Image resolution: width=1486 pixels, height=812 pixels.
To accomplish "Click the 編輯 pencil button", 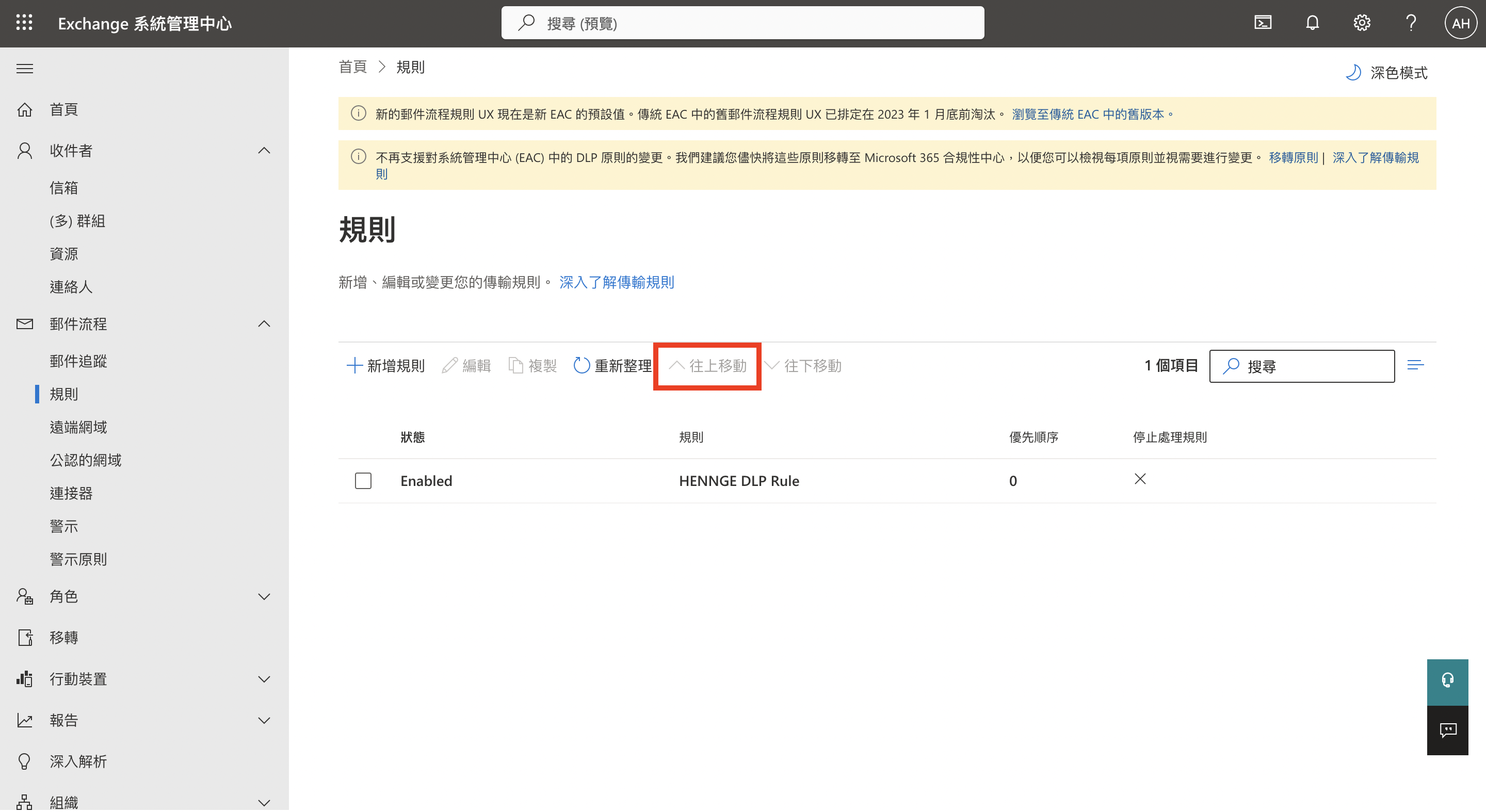I will tap(466, 366).
